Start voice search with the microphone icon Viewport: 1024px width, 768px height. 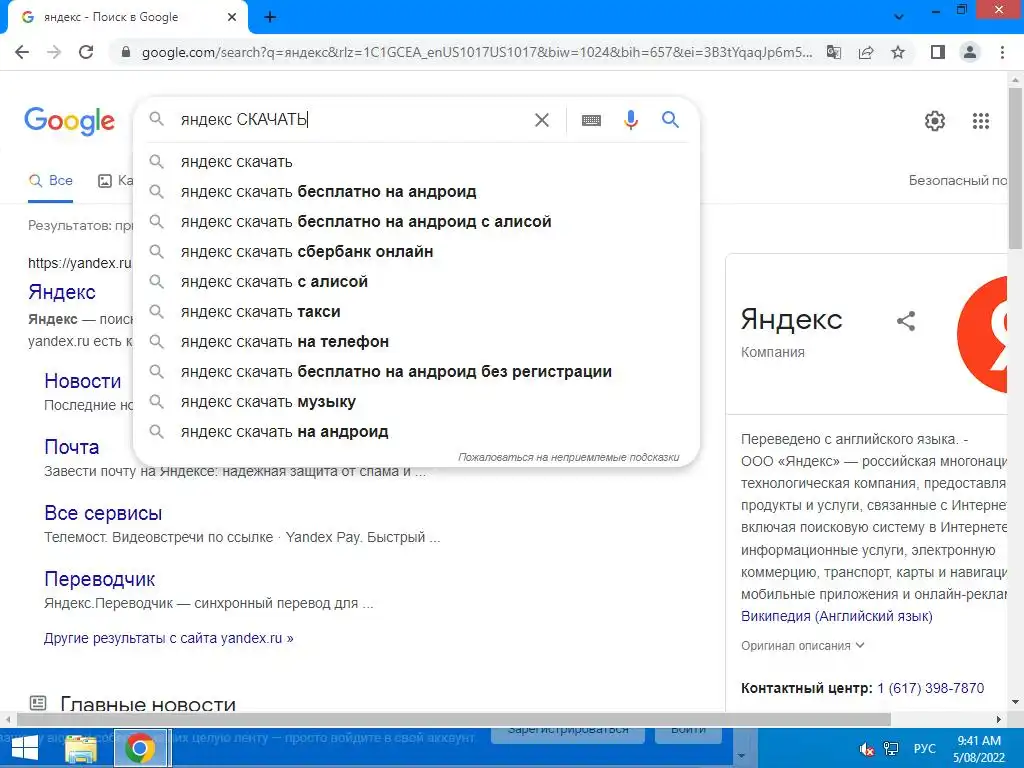point(630,120)
